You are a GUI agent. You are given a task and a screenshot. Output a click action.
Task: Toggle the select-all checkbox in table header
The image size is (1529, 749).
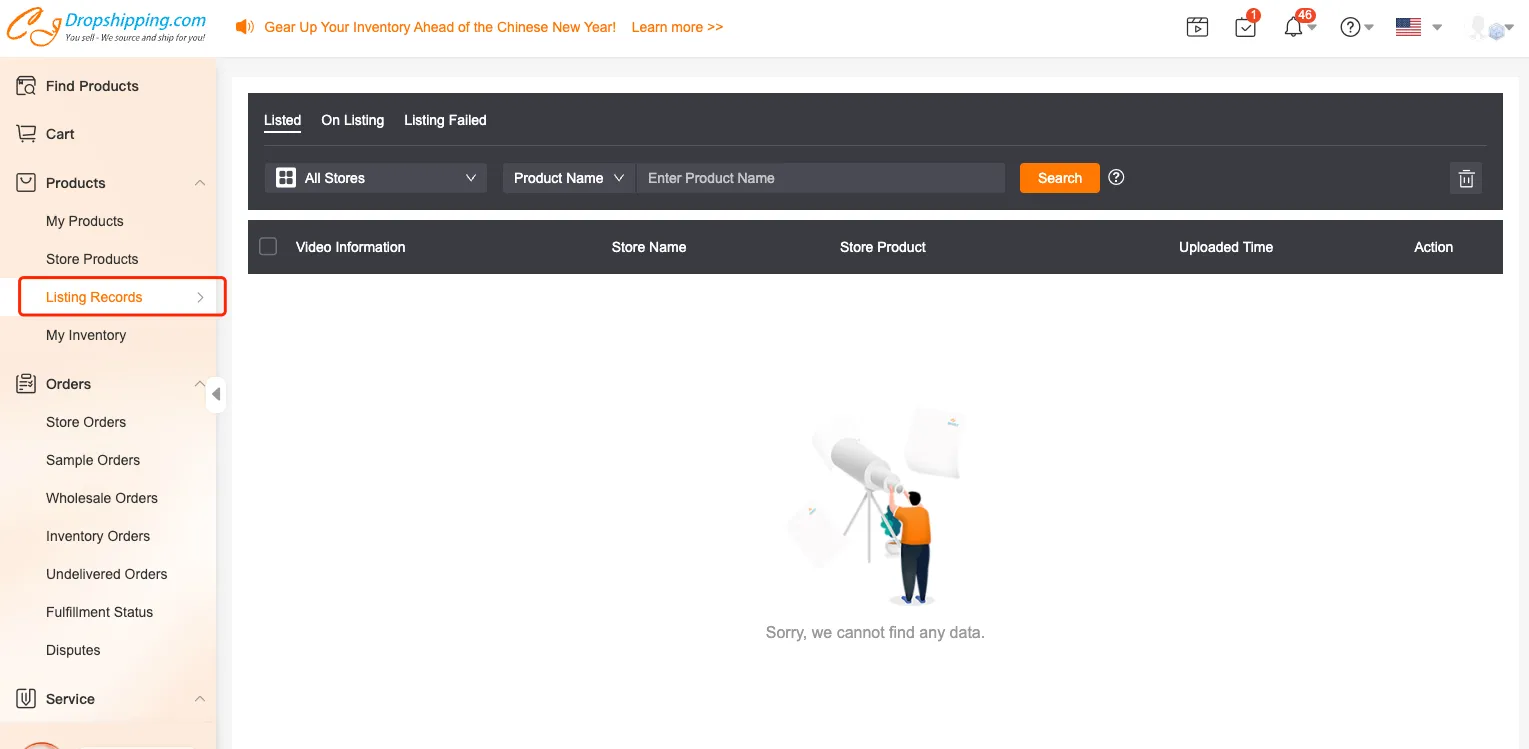(x=268, y=246)
